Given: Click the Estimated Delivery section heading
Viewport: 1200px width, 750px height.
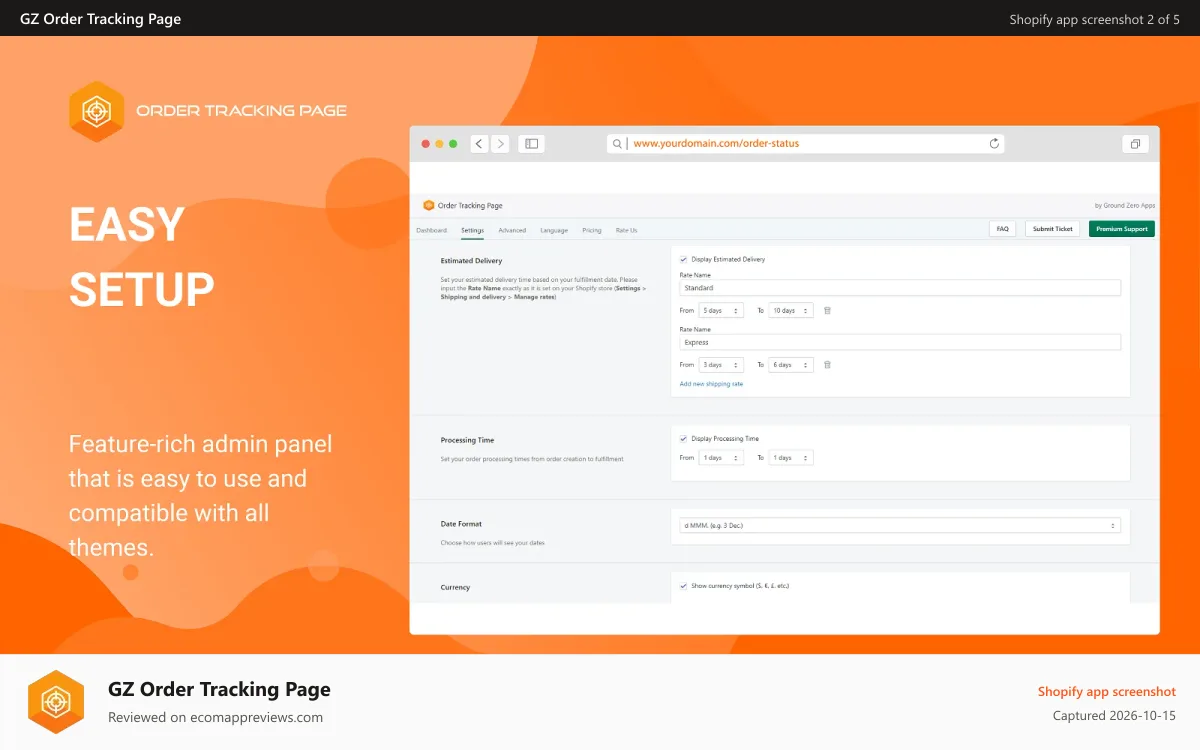Looking at the screenshot, I should point(472,261).
